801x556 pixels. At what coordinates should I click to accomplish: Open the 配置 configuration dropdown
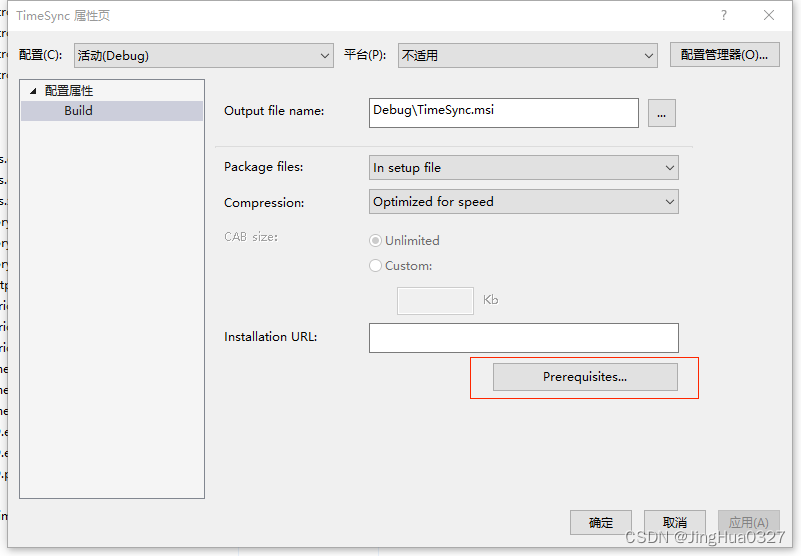(204, 56)
